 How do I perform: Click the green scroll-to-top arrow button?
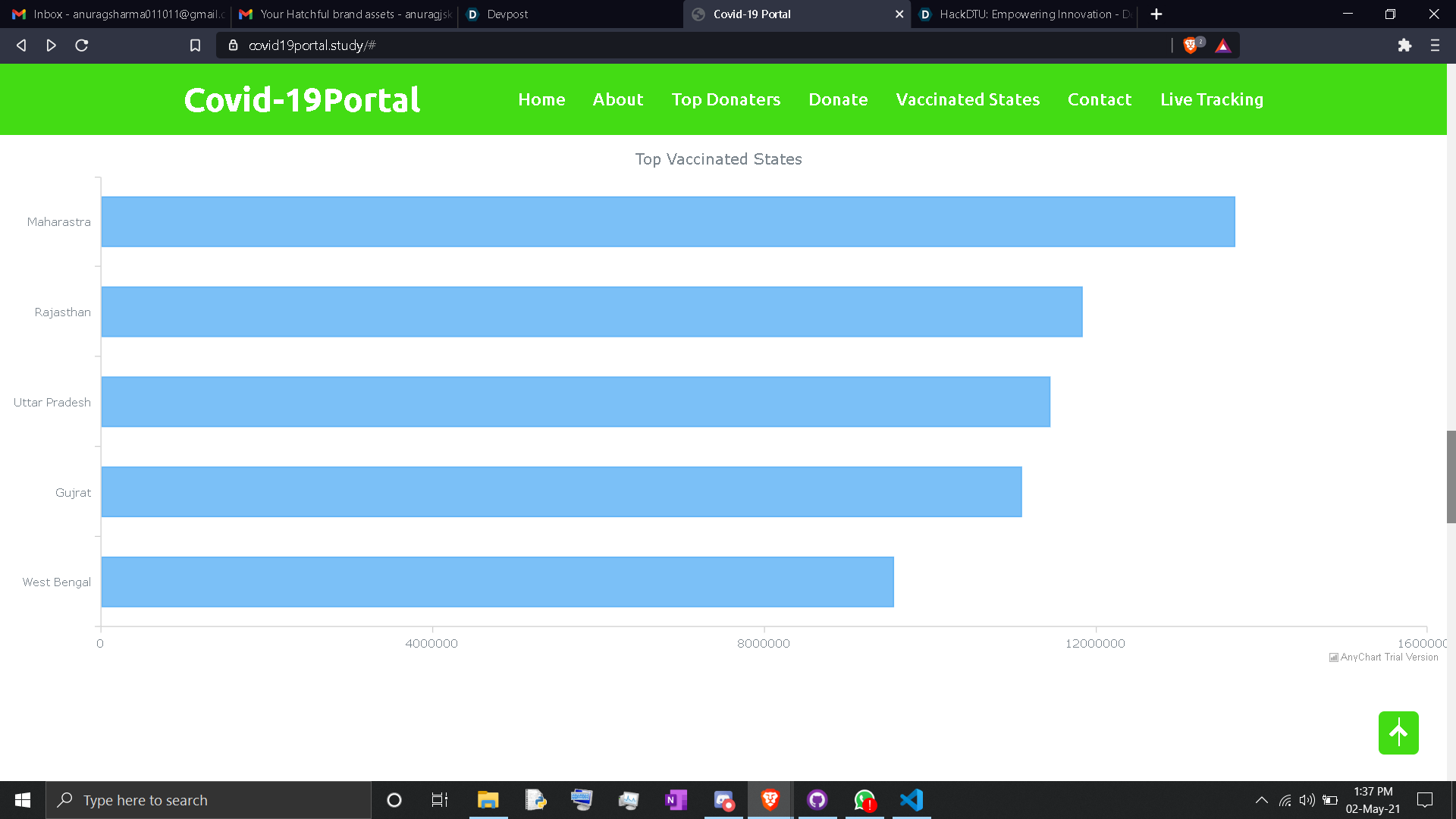coord(1398,733)
